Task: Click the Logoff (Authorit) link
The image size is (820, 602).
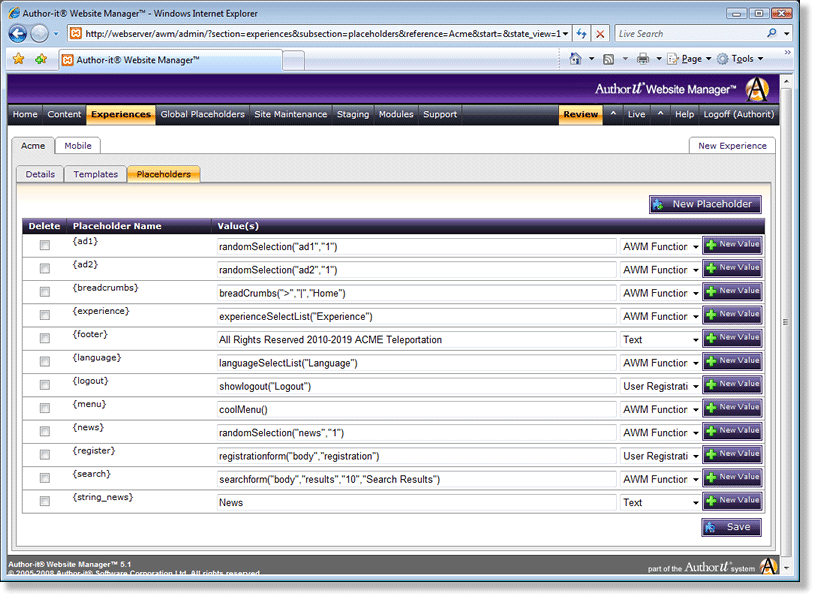Action: click(738, 114)
